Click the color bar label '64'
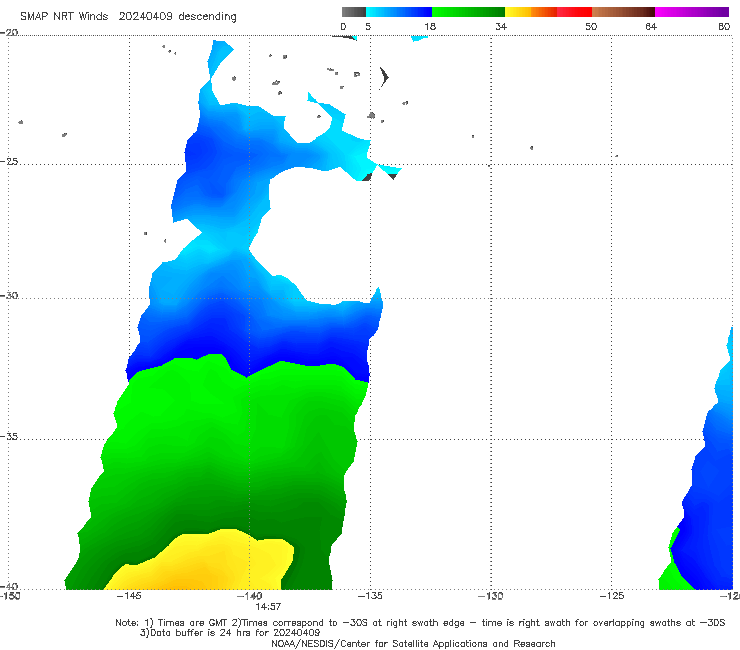This screenshot has width=740, height=650. point(651,27)
